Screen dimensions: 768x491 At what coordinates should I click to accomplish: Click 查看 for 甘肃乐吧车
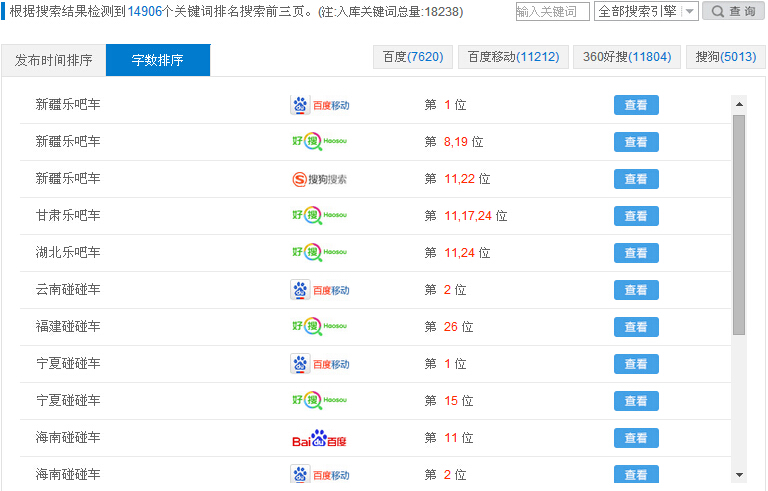(x=636, y=216)
